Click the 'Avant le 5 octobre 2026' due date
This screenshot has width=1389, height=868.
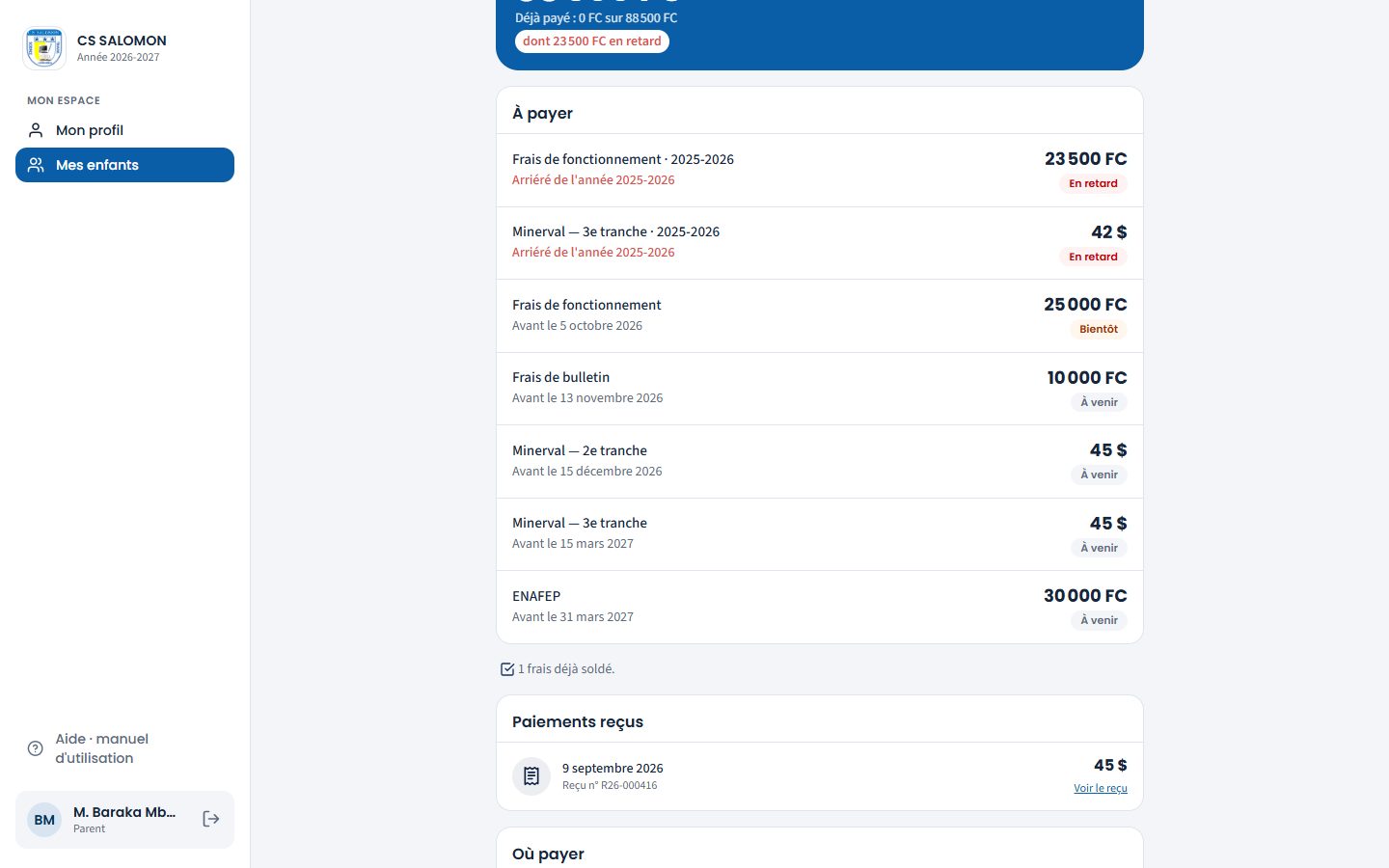(577, 326)
